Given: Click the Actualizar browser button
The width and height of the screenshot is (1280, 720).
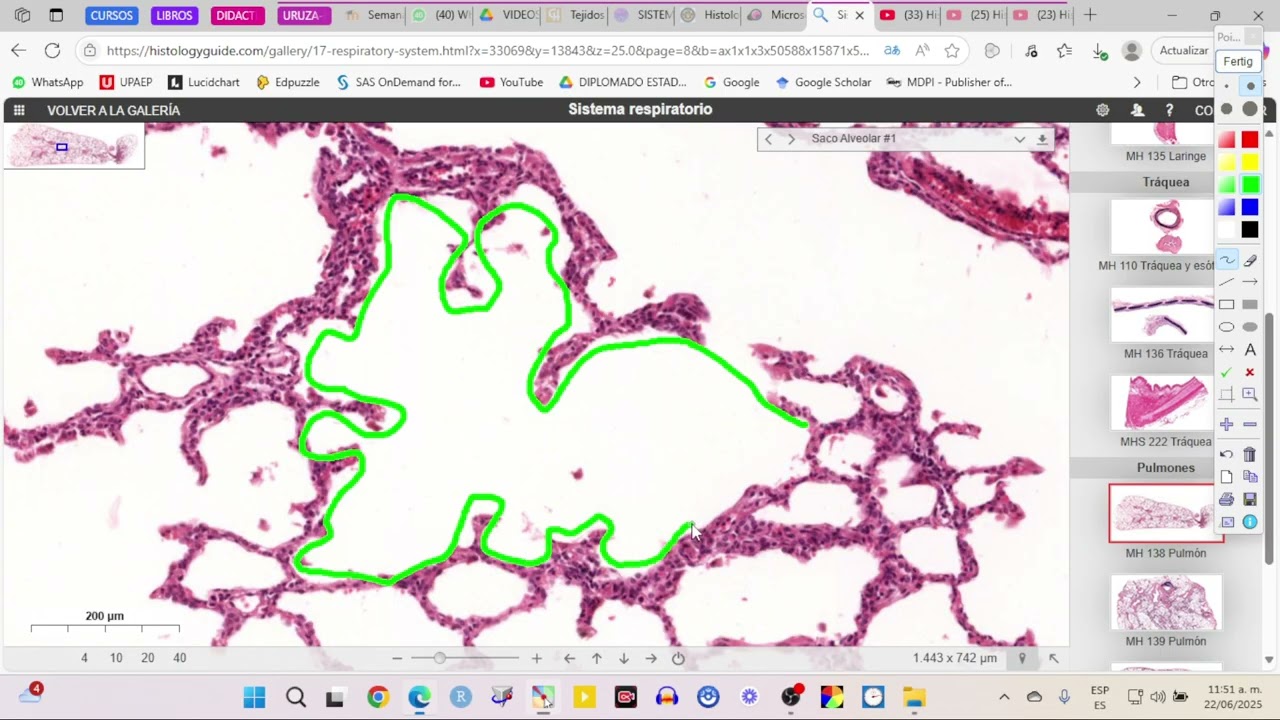Looking at the screenshot, I should click(x=1184, y=50).
